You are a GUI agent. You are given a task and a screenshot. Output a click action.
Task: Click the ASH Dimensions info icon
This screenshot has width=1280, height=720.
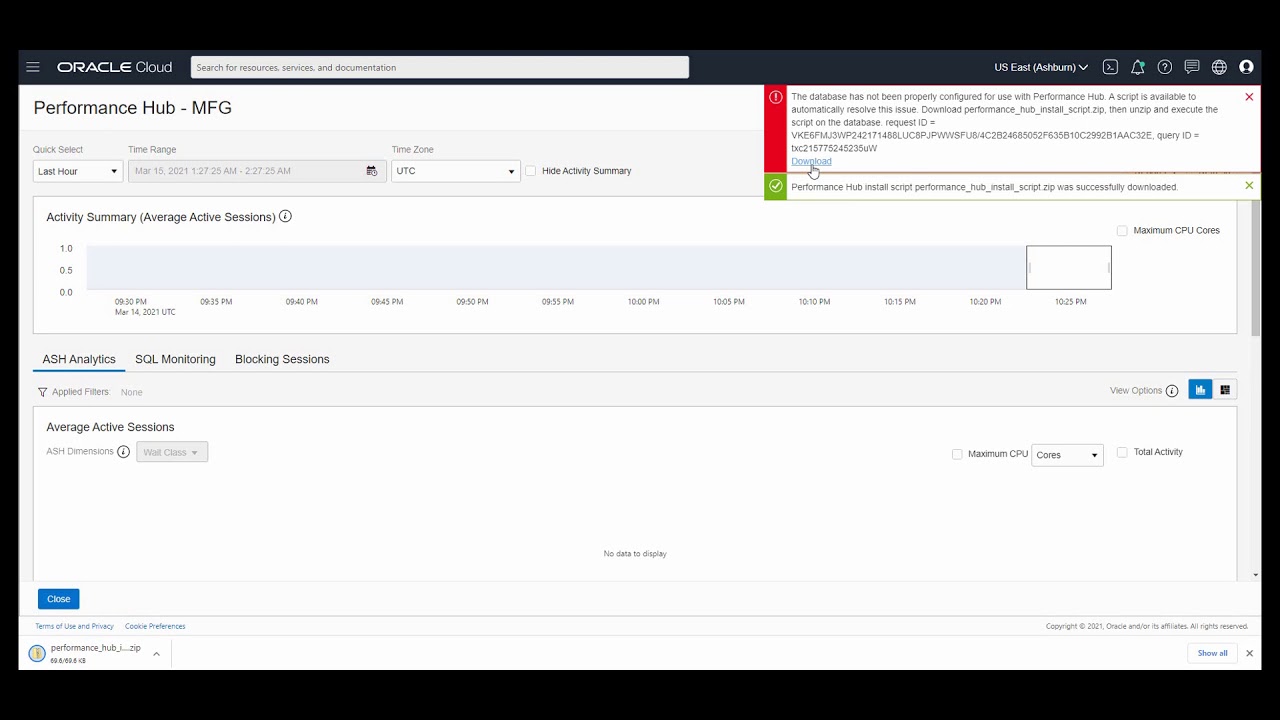pos(123,452)
